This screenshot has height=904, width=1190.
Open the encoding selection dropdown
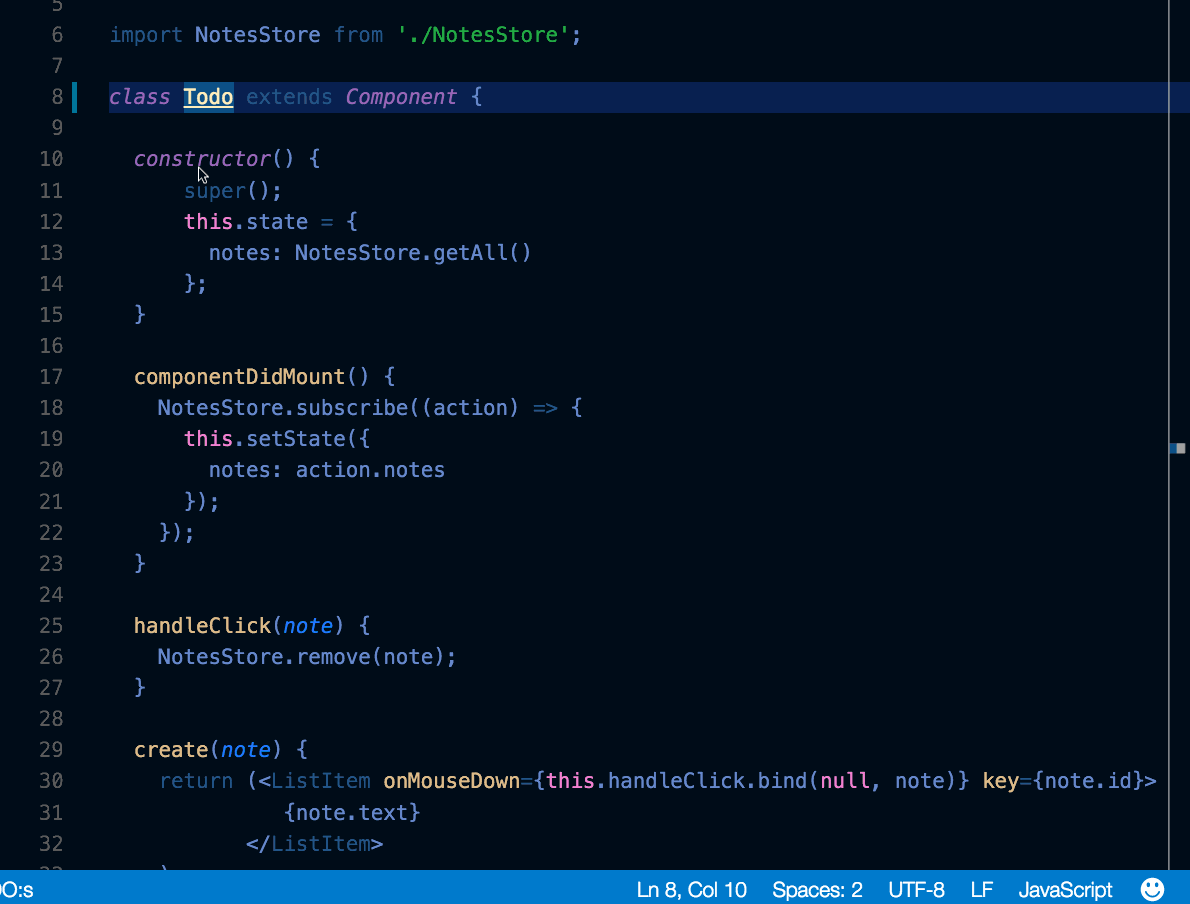coord(916,889)
